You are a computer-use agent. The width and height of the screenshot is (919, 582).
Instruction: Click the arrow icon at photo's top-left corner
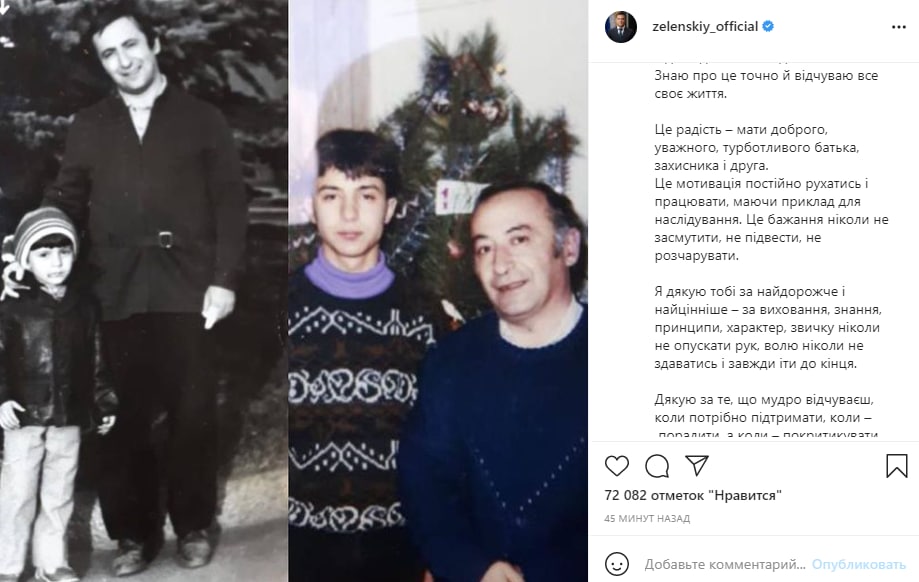click(x=5, y=7)
